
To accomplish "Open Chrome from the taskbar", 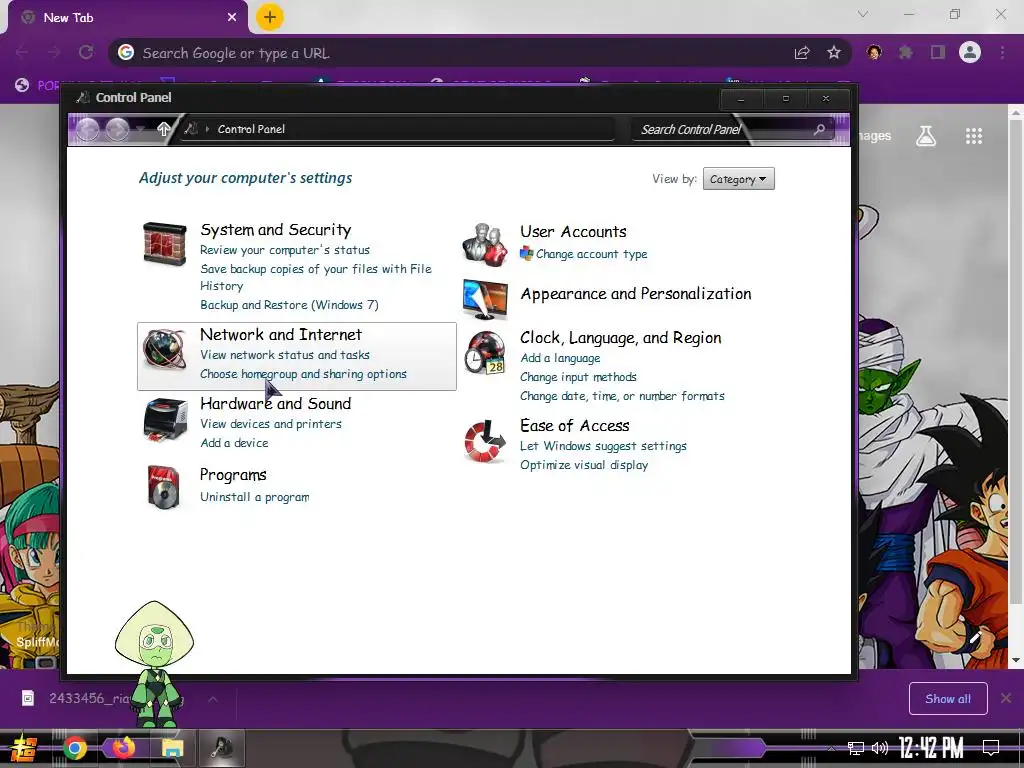I will click(74, 748).
